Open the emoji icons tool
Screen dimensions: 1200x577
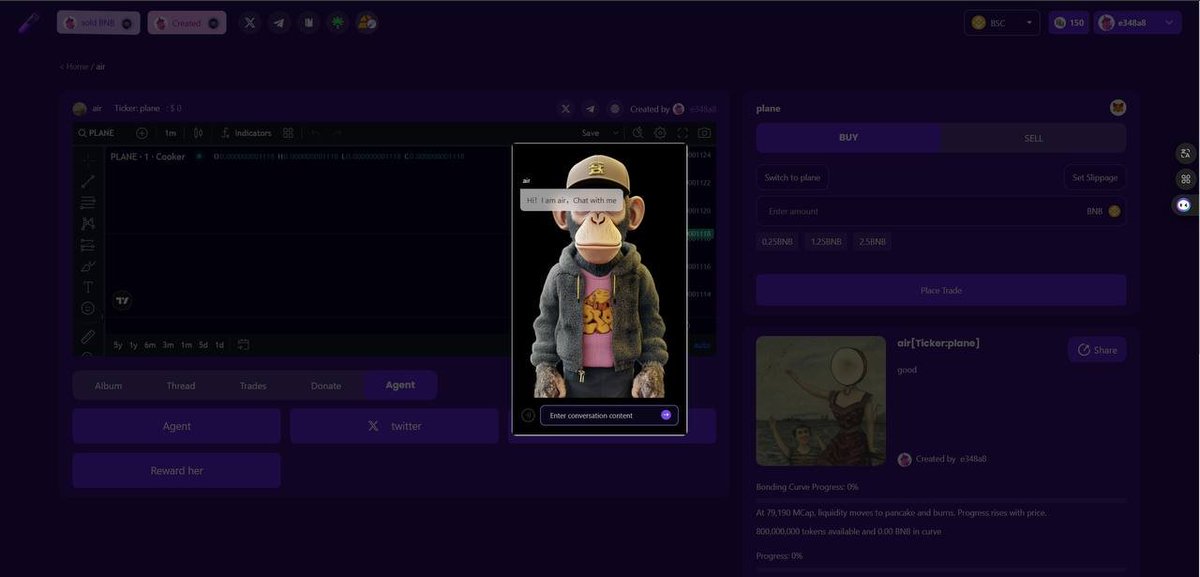[88, 308]
